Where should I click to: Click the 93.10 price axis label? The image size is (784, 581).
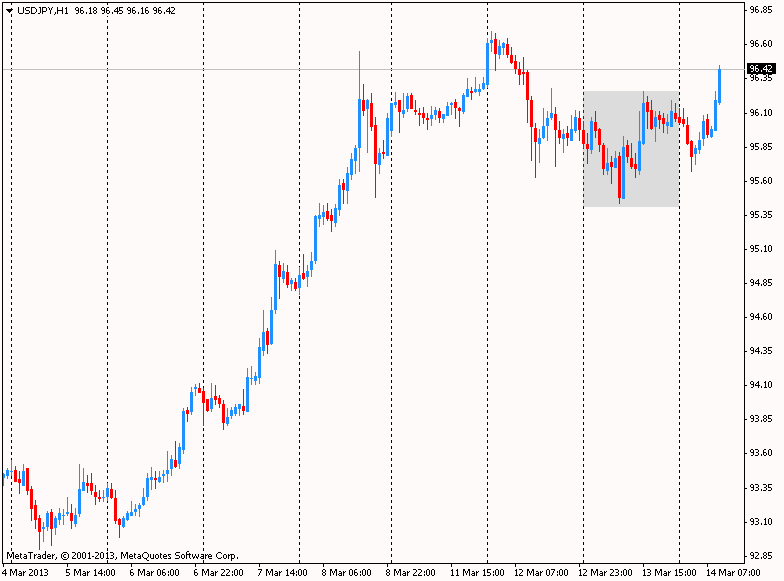coord(760,521)
